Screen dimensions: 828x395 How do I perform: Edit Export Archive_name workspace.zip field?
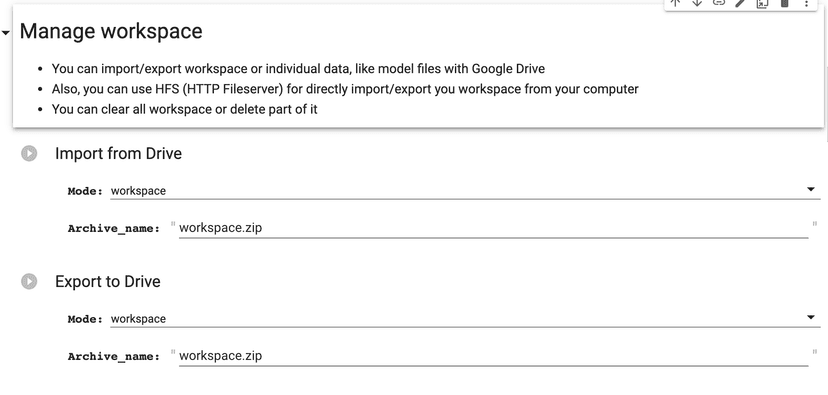[493, 356]
